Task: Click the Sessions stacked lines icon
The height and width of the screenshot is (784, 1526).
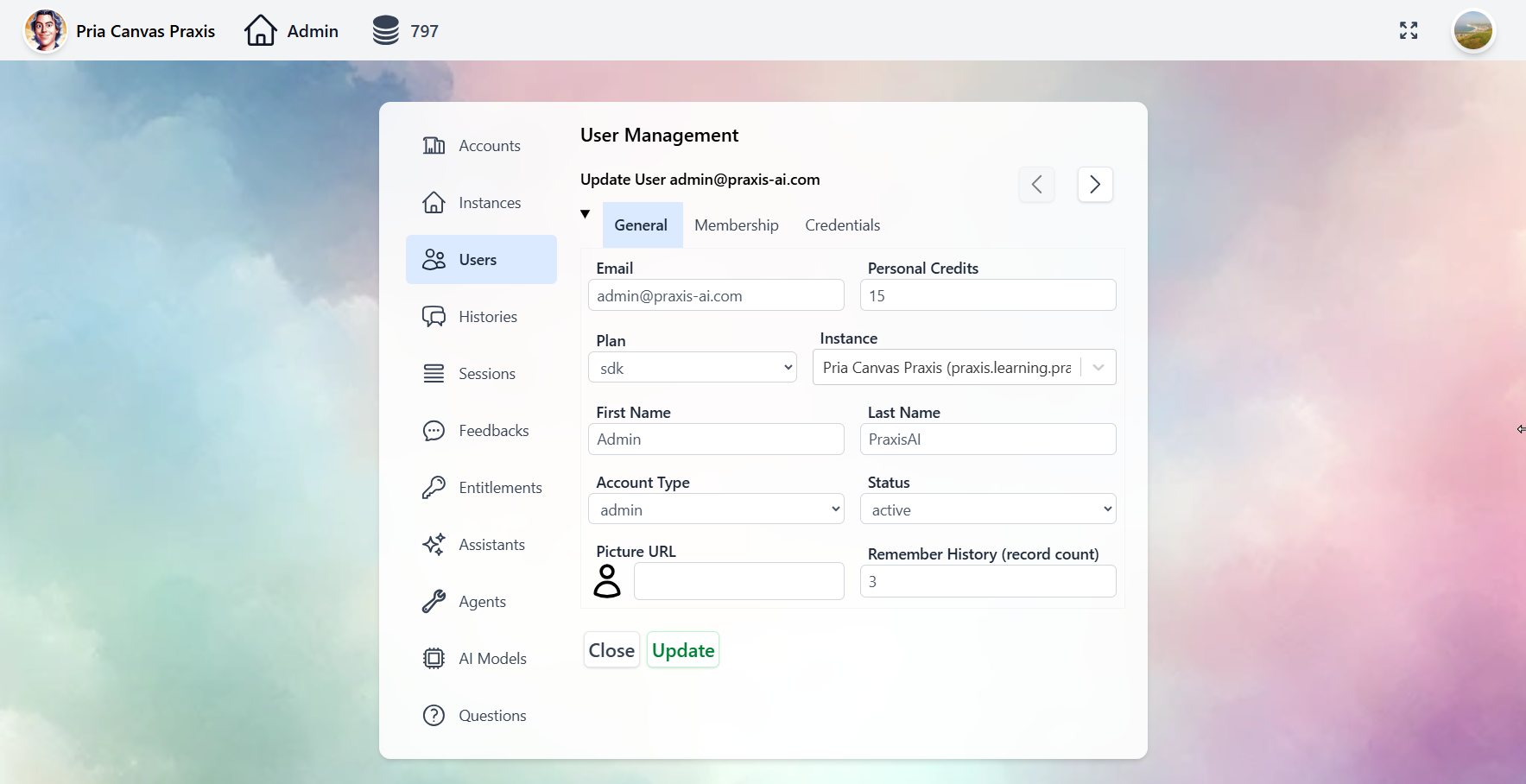Action: click(434, 373)
